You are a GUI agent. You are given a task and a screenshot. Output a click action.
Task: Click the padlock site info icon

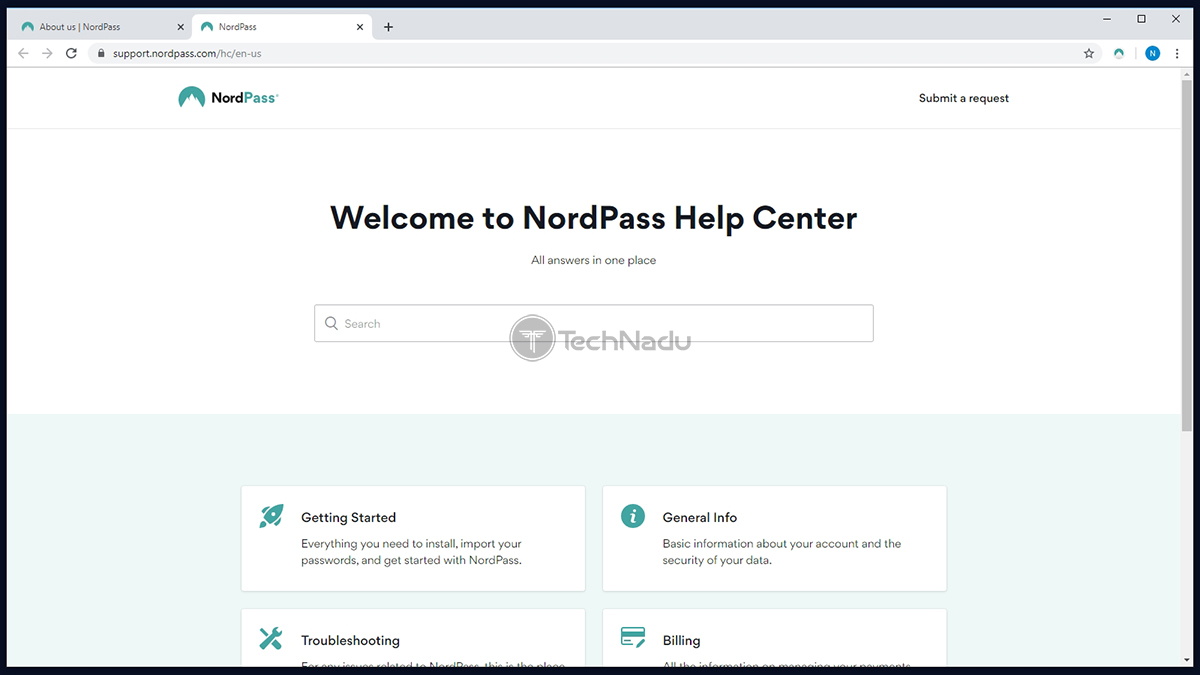pos(100,53)
